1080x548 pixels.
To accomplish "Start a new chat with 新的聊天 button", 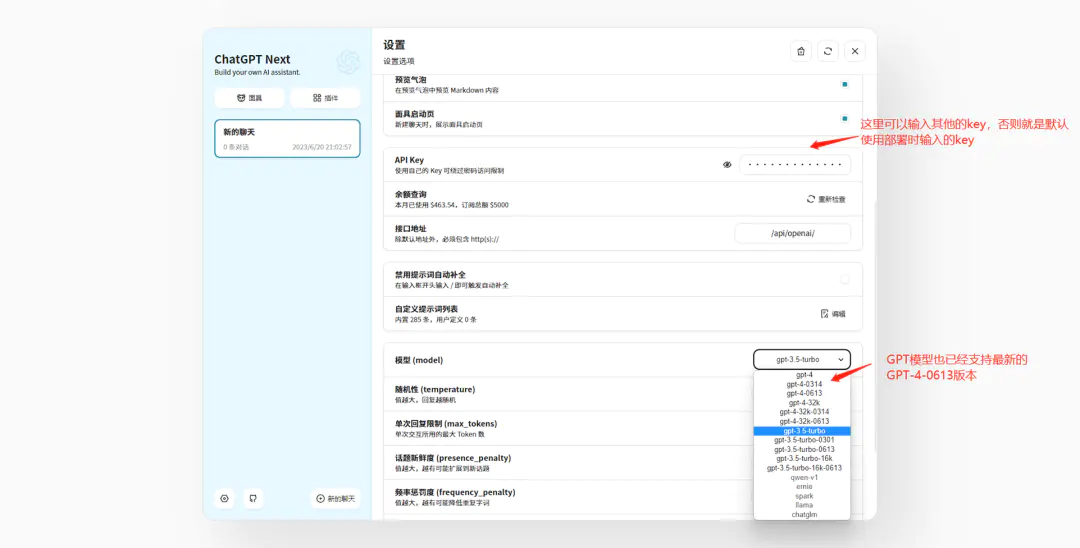I will (x=335, y=498).
